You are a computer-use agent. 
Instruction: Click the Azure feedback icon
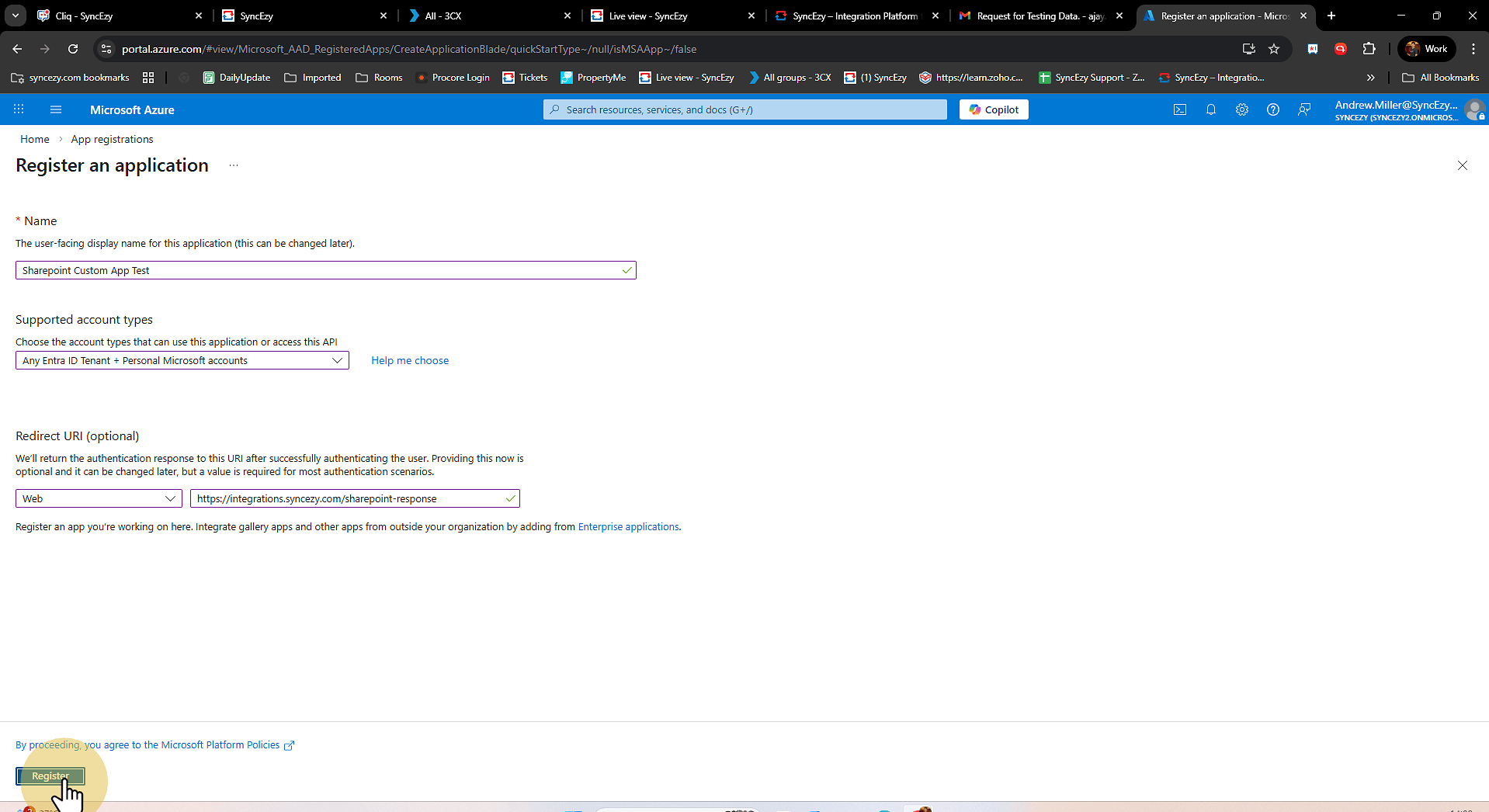1303,109
